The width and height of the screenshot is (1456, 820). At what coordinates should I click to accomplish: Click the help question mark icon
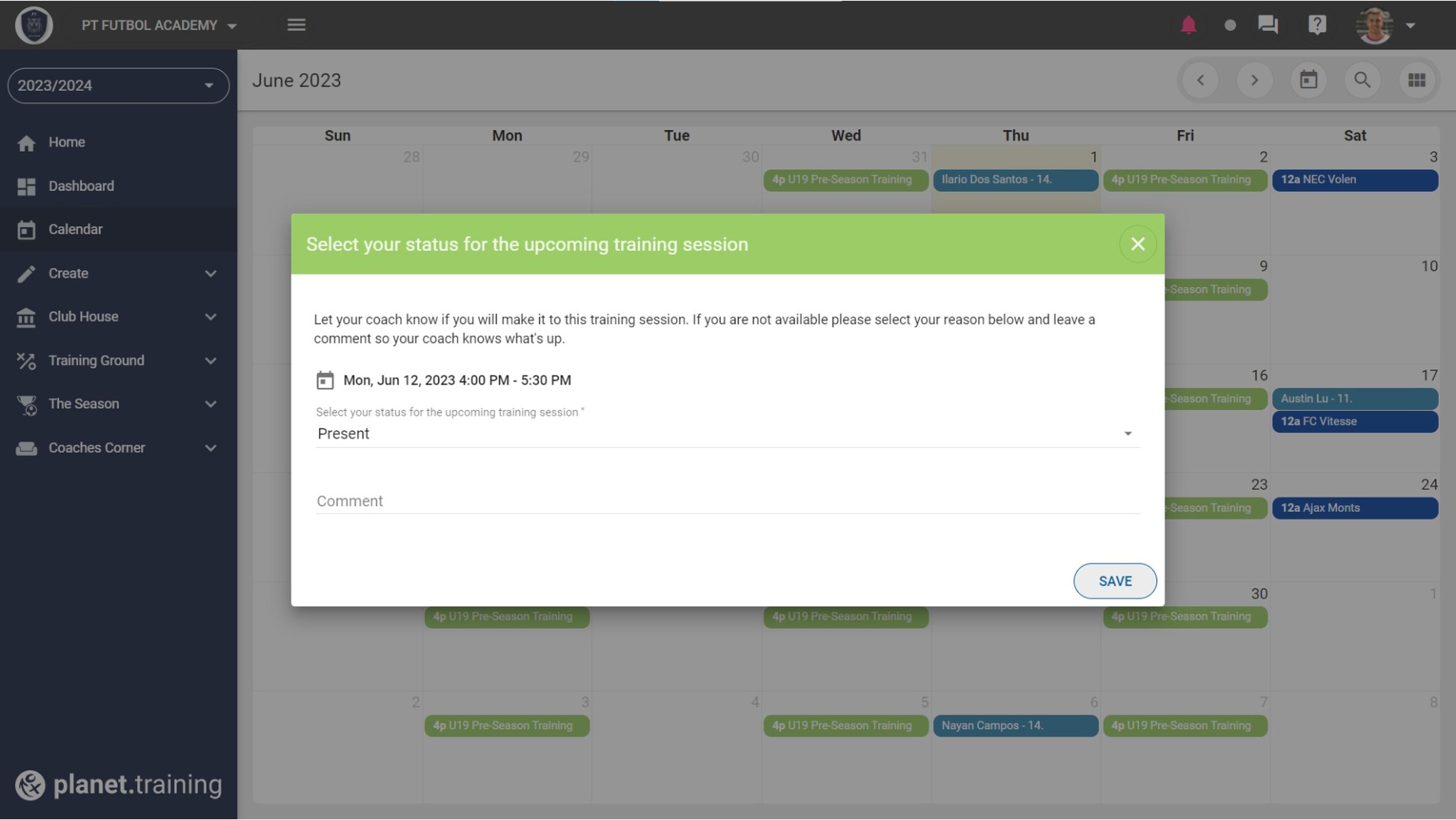[x=1317, y=25]
